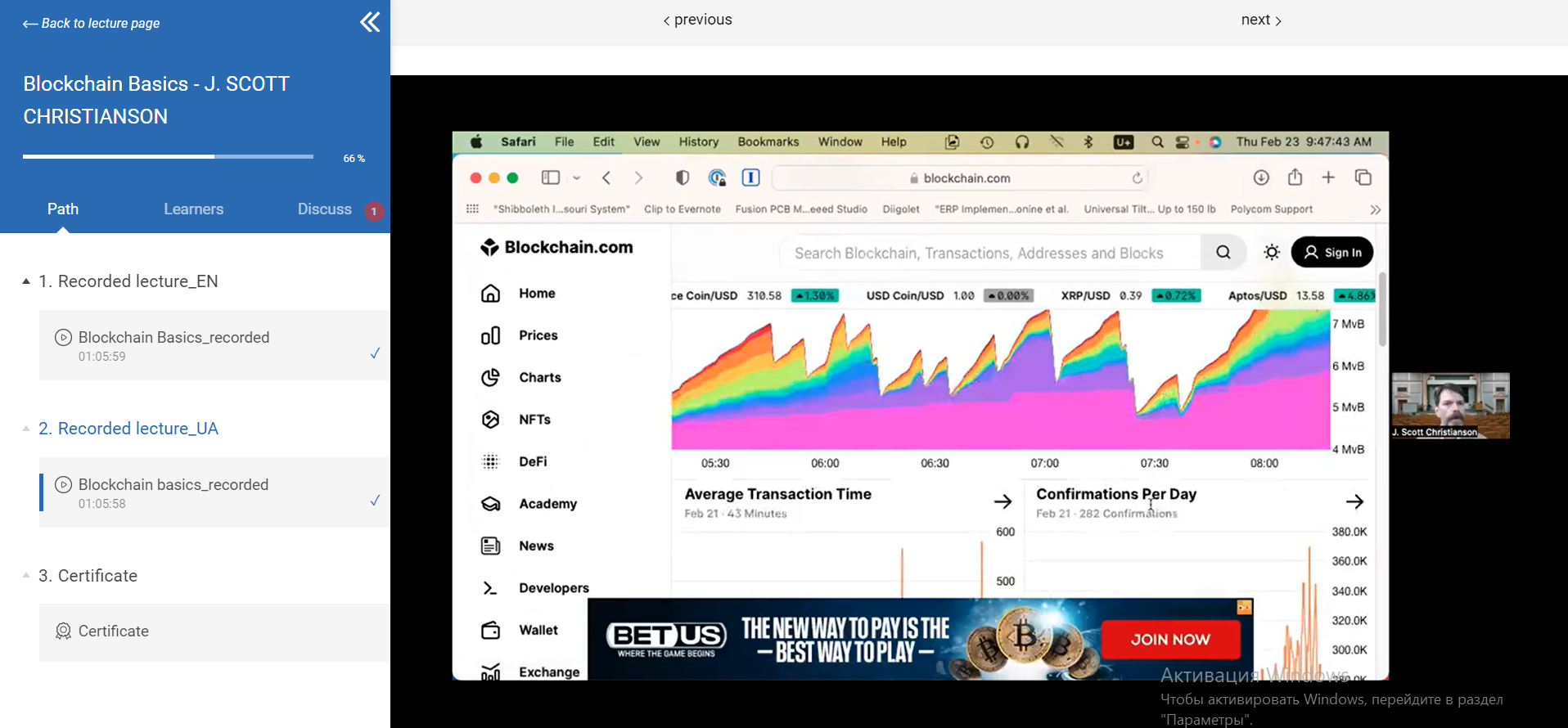Click the Bluetooth icon in menu bar
Image resolution: width=1568 pixels, height=728 pixels.
coord(1088,142)
